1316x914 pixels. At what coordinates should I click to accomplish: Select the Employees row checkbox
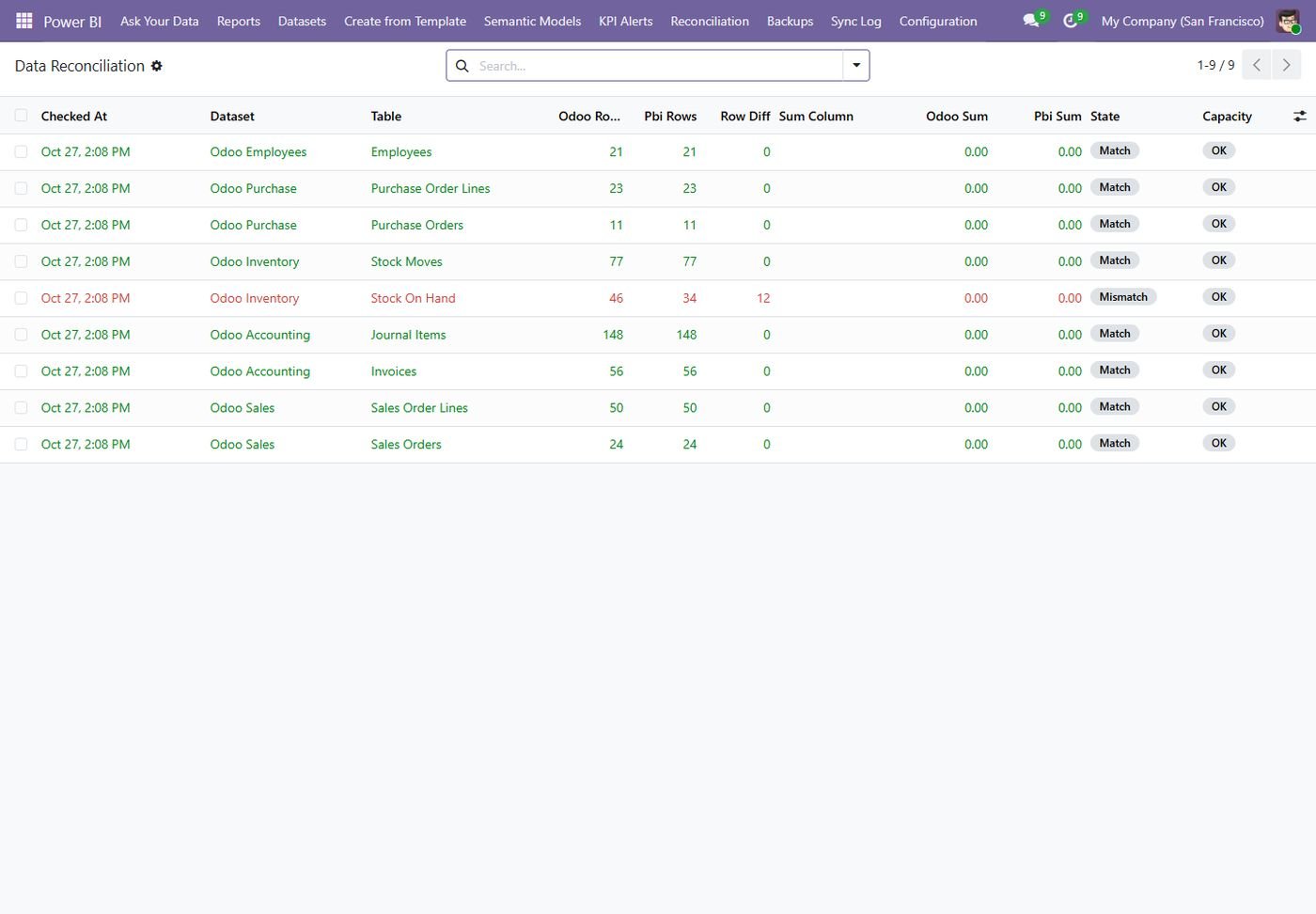click(21, 151)
